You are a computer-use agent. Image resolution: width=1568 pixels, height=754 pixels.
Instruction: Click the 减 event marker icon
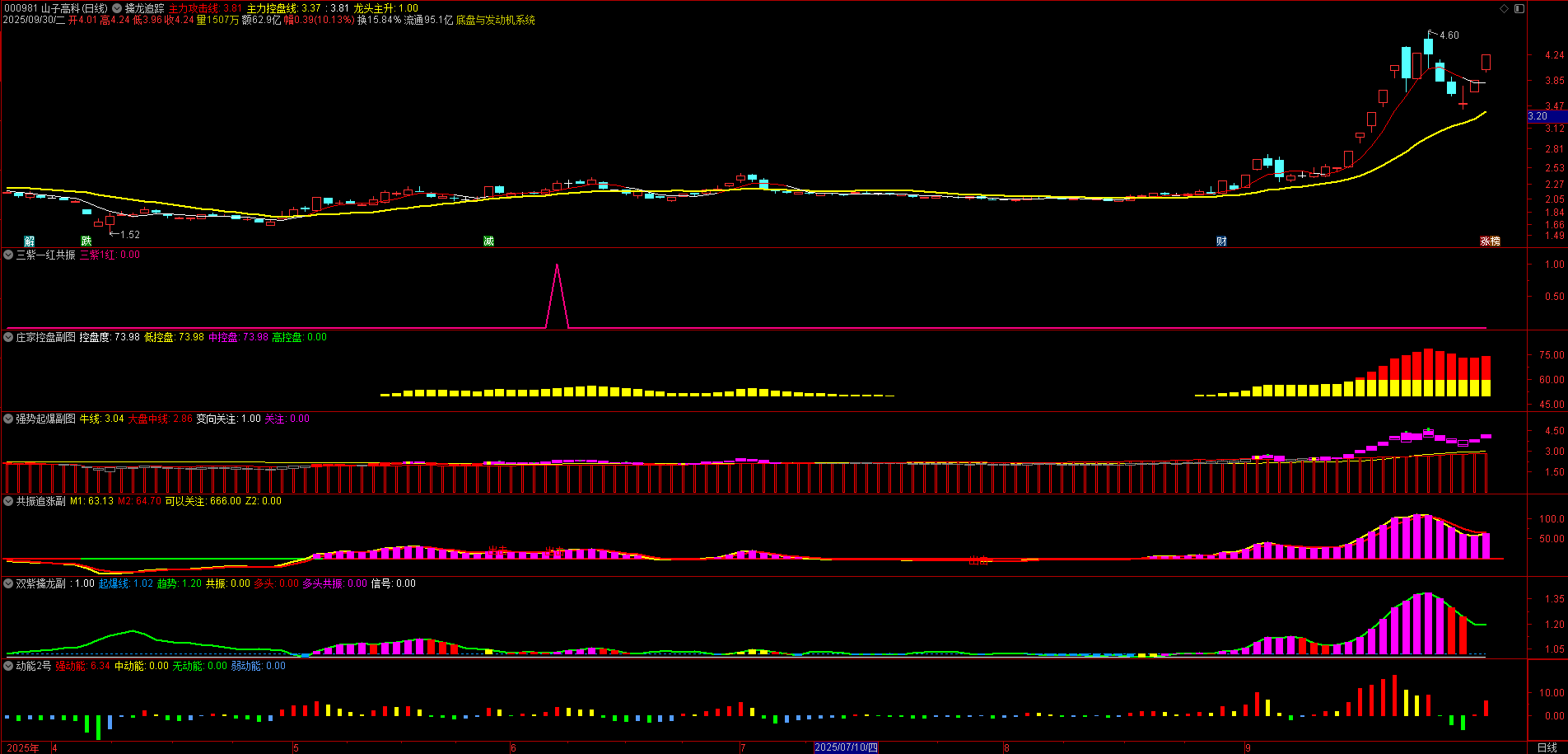tap(488, 241)
